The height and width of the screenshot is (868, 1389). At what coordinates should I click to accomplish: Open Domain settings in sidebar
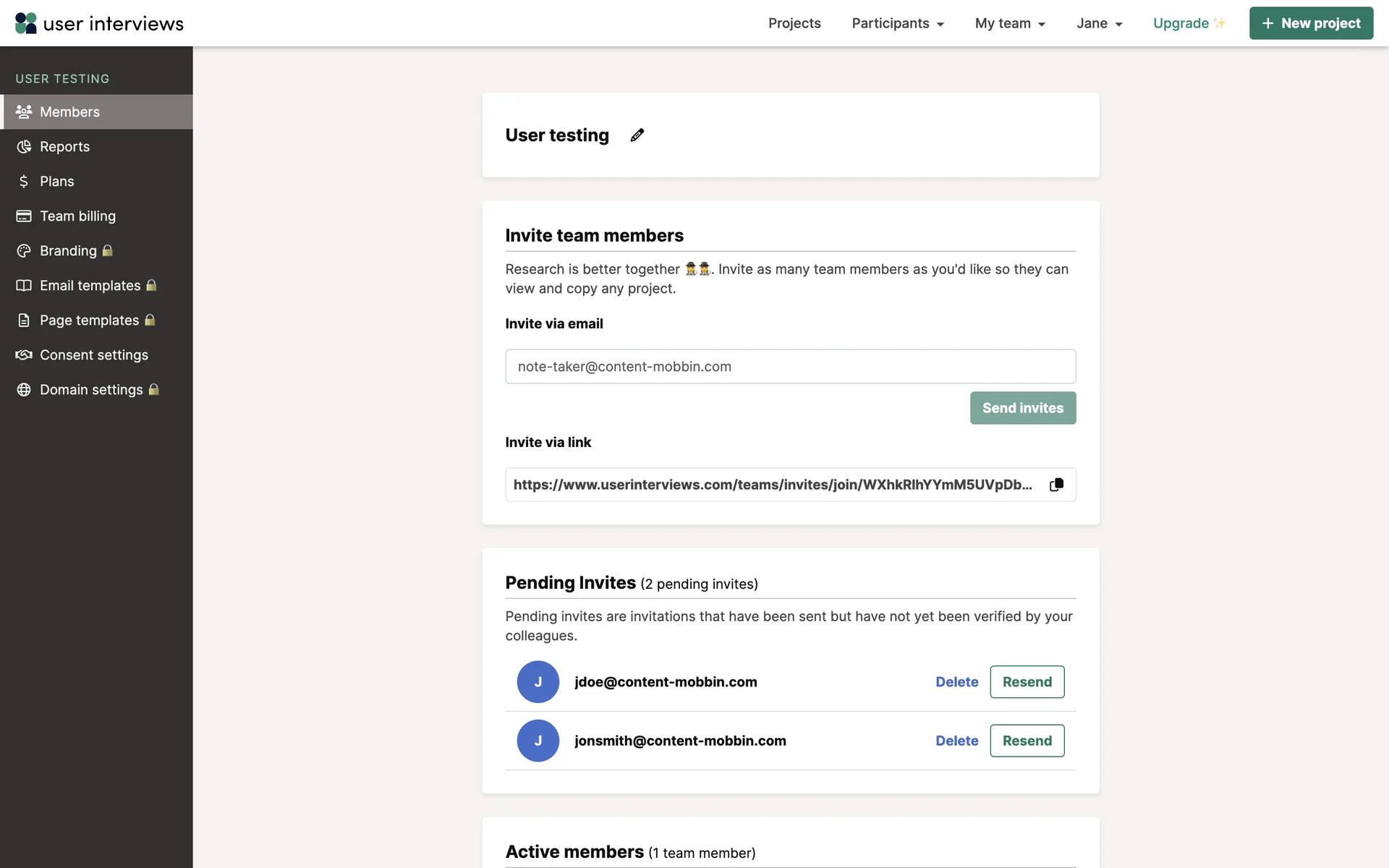coord(91,390)
